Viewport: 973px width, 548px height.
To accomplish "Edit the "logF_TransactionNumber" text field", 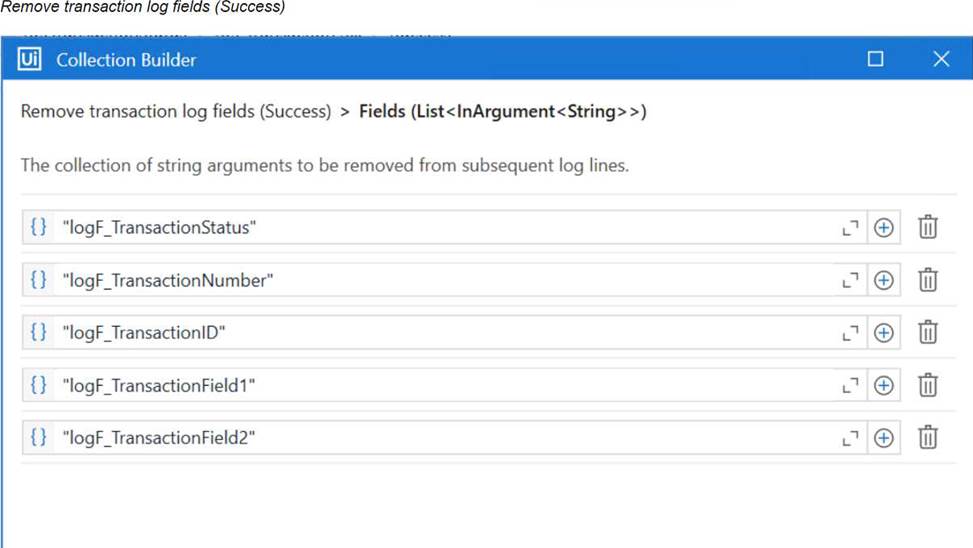I will click(x=444, y=281).
